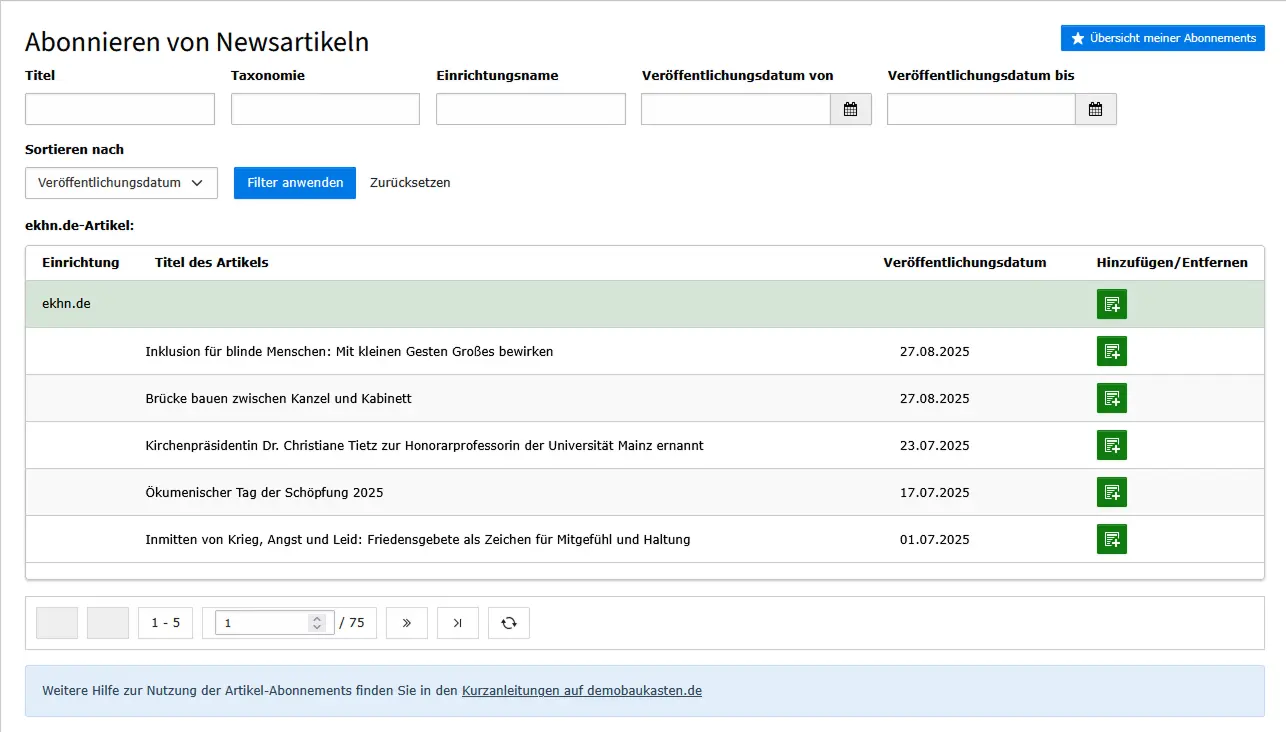Add 'Ökumenischer Tag der Schöpfung 2025' subscription

pyautogui.click(x=1111, y=492)
